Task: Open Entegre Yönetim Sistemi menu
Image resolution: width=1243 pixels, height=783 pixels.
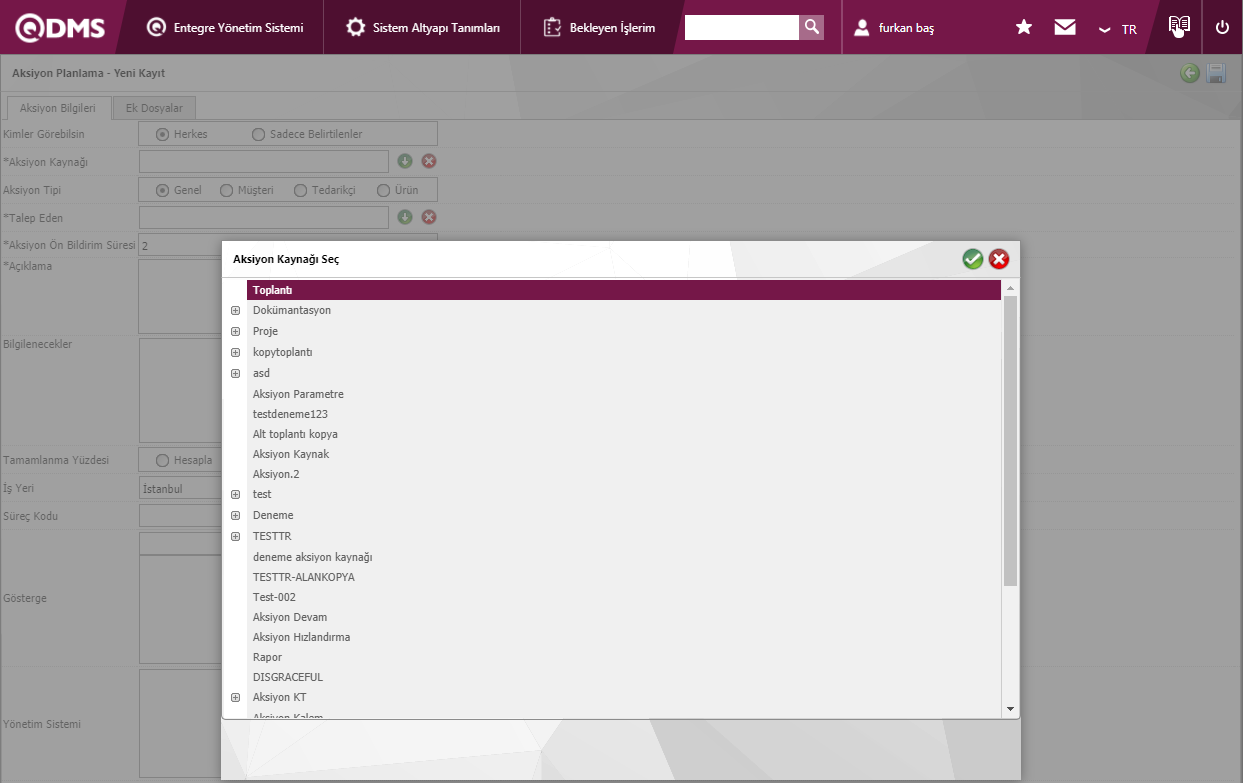Action: coord(225,28)
